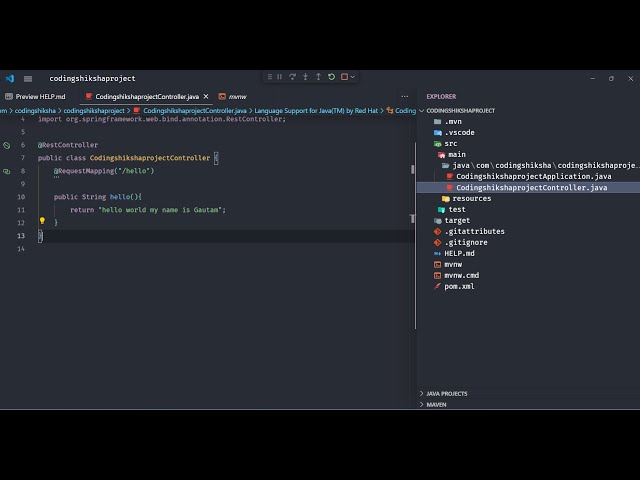Restart the debug session
This screenshot has height=480, width=640.
[331, 77]
